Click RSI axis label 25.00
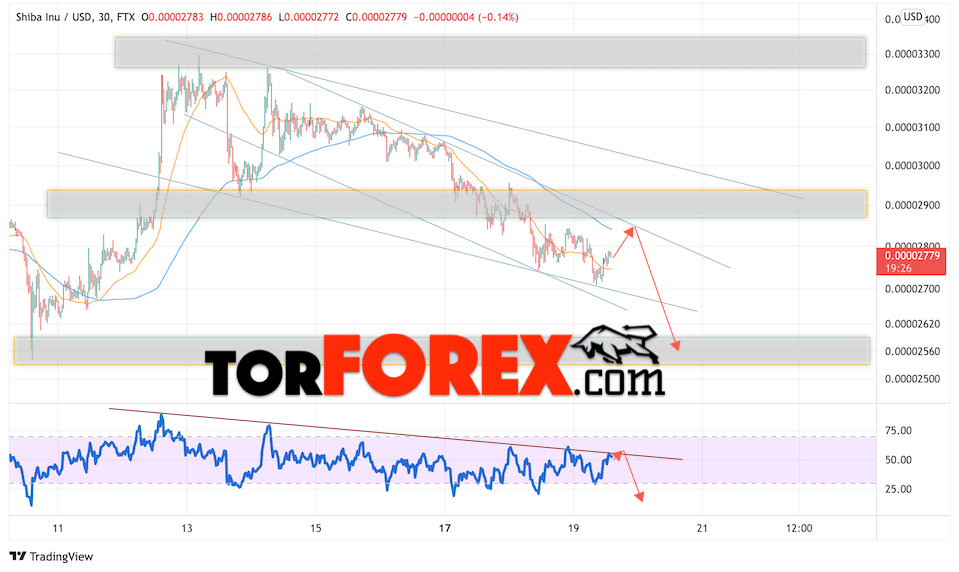This screenshot has height=572, width=959. coord(898,489)
